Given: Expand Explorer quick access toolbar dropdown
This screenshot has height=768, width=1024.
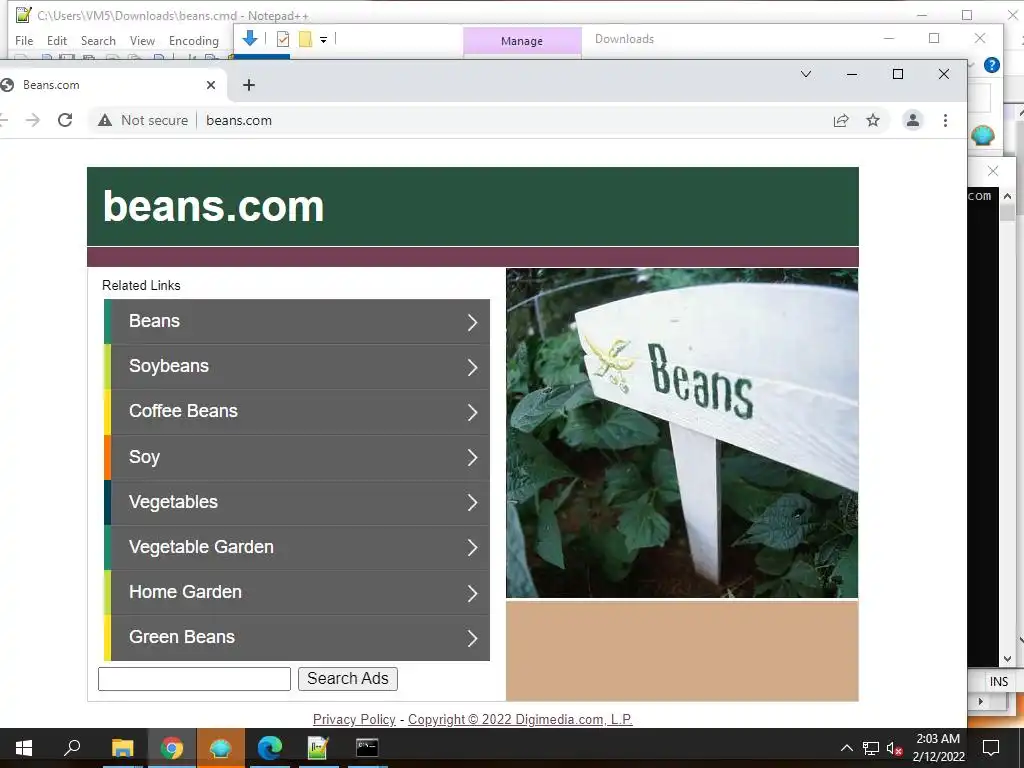Looking at the screenshot, I should coord(323,40).
